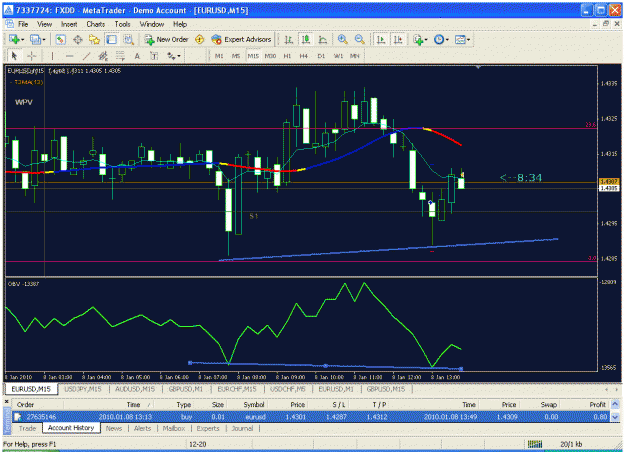Pick the trendline drawing tool

(x=86, y=56)
